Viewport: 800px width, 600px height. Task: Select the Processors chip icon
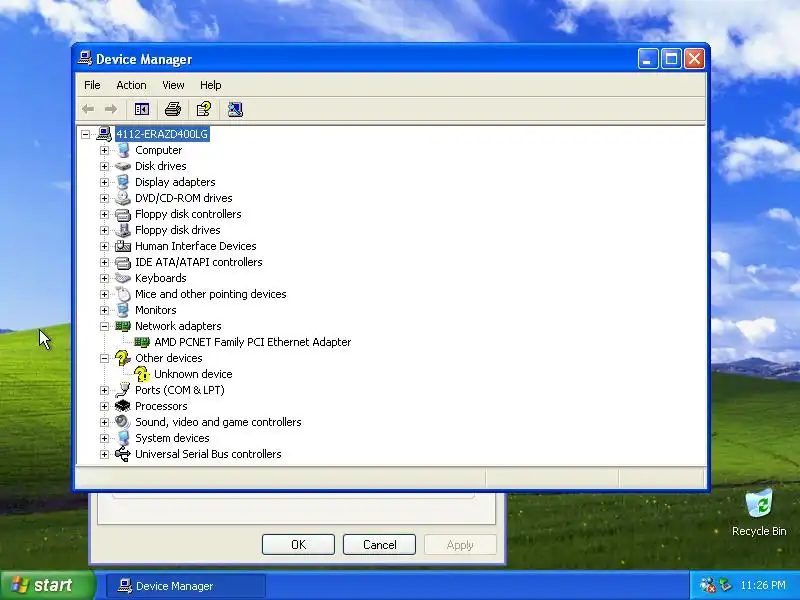coord(123,406)
